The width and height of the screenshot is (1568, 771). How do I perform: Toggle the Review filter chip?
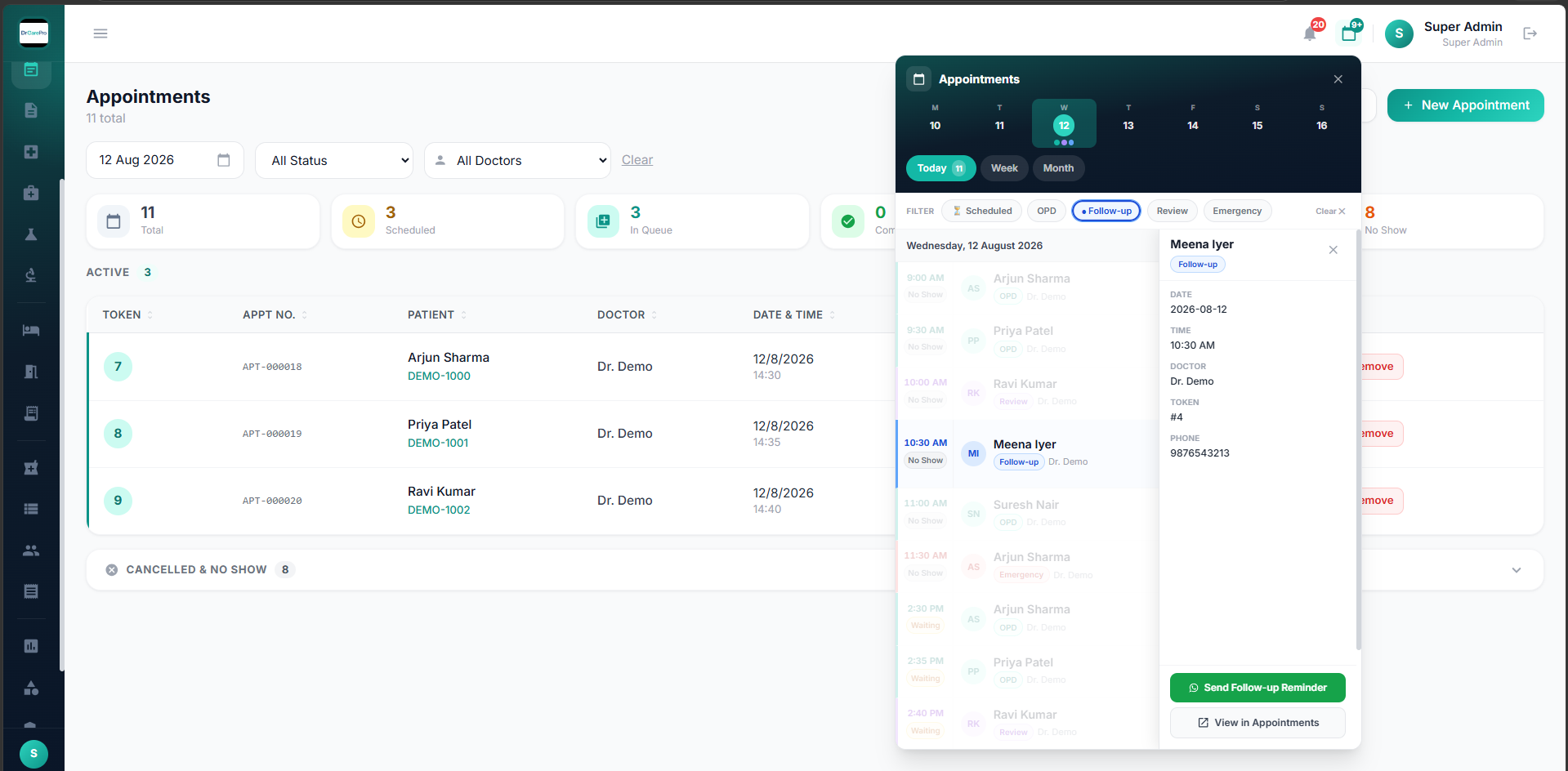pos(1172,211)
